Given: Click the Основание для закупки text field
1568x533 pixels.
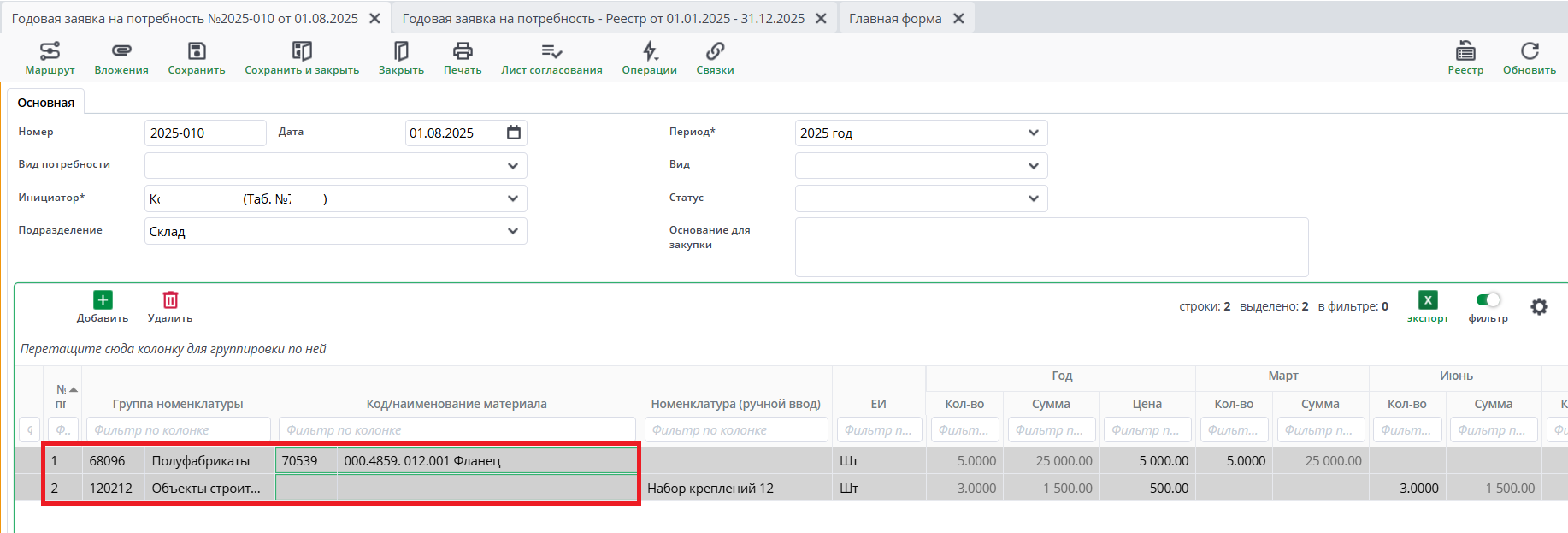Looking at the screenshot, I should click(1051, 247).
